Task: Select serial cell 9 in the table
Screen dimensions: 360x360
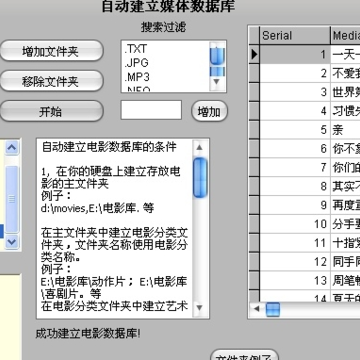Action: (x=295, y=205)
